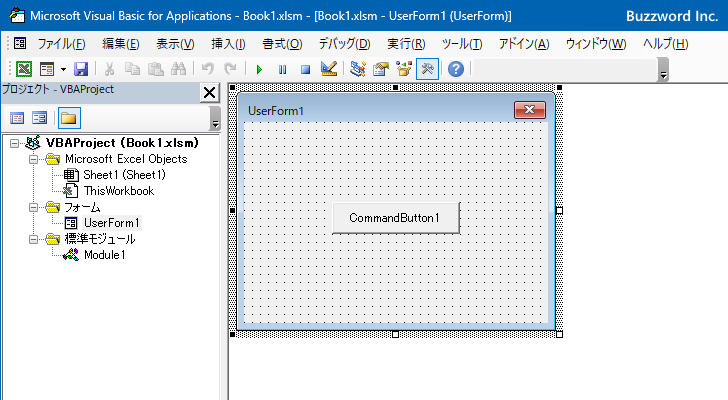
Task: Select the フォーム folder item
Action: pos(82,207)
